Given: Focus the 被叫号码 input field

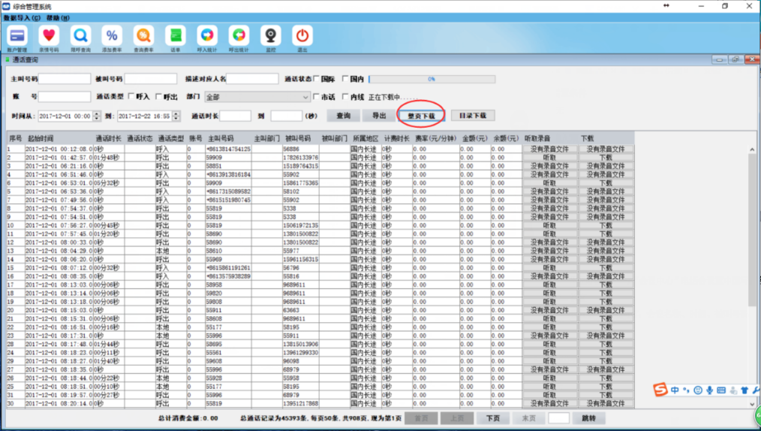Looking at the screenshot, I should click(151, 79).
